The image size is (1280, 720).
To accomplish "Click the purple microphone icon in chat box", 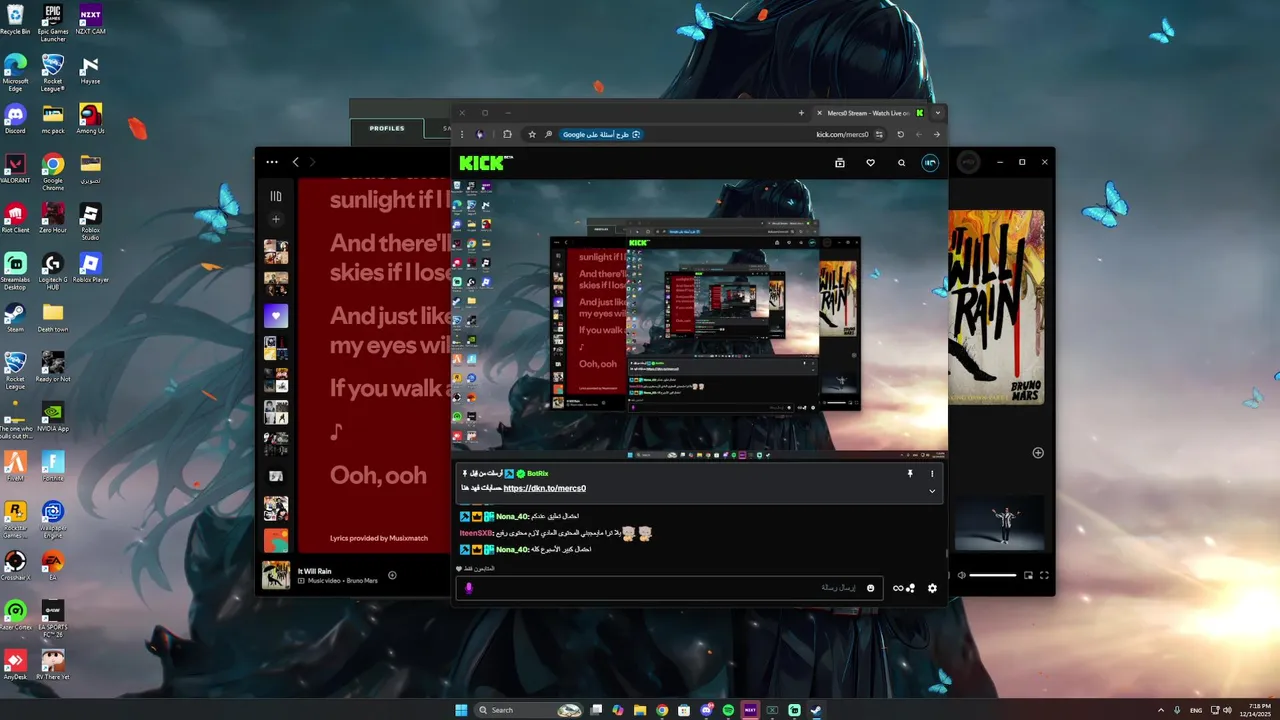I will pyautogui.click(x=468, y=588).
